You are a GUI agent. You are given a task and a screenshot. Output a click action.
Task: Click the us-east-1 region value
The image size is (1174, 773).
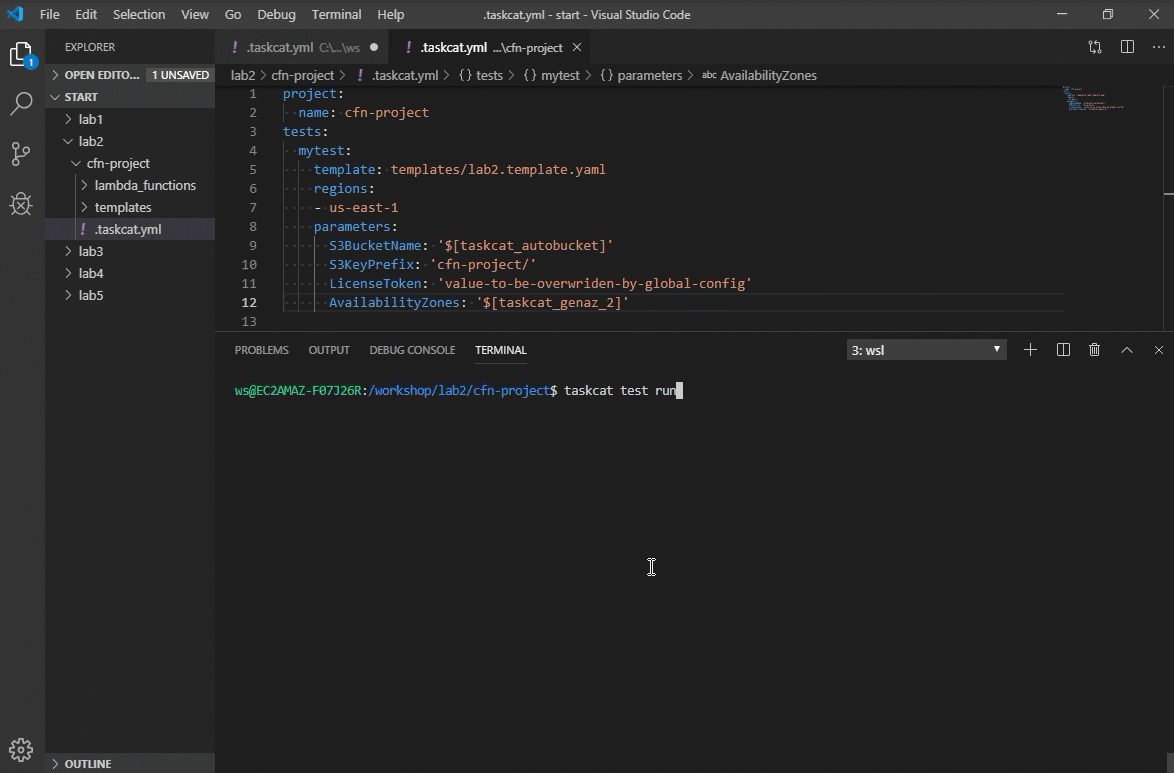click(364, 207)
